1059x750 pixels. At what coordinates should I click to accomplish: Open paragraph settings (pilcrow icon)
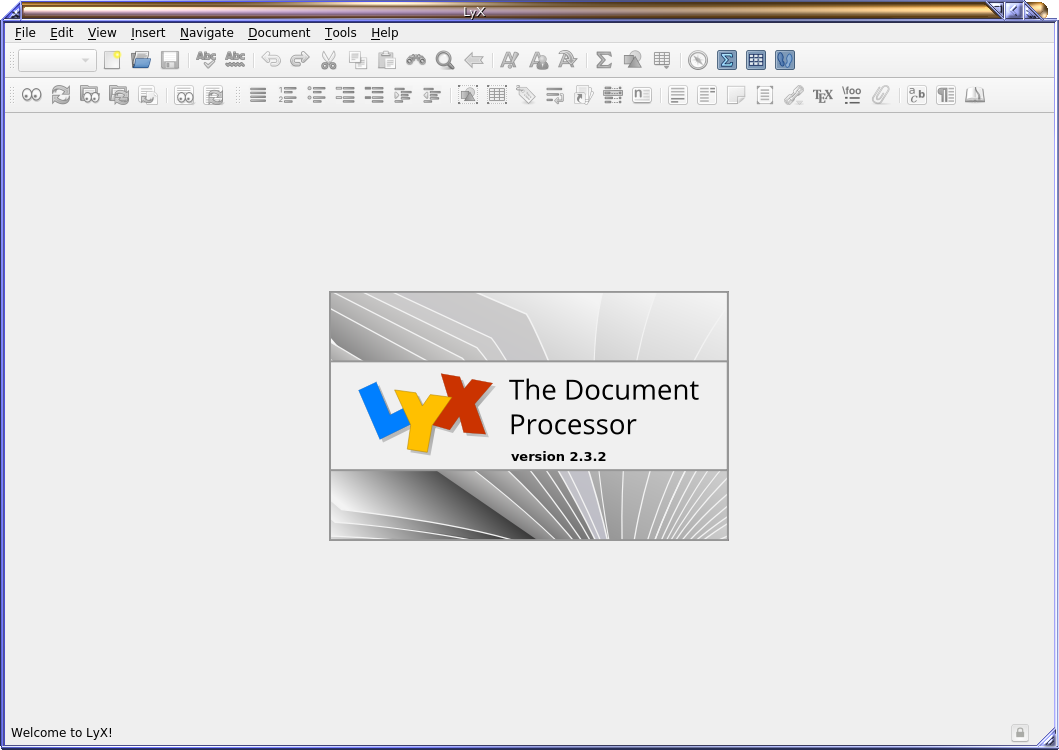pyautogui.click(x=946, y=95)
